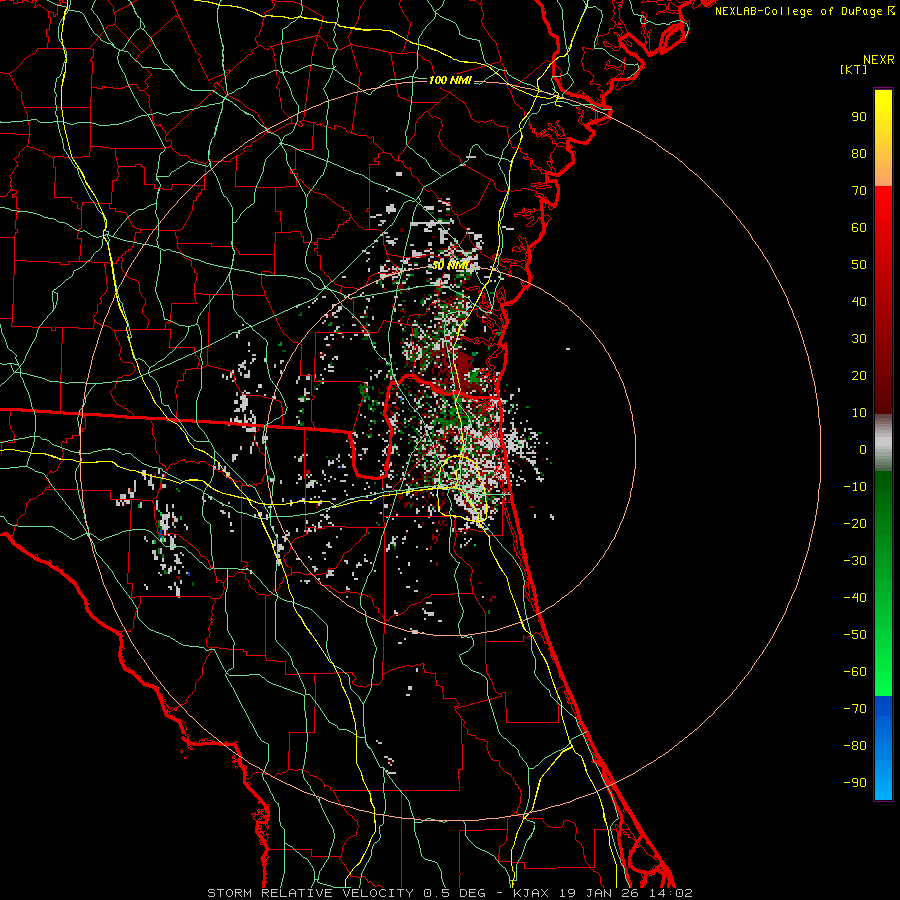Click the 90 value on the velocity scale
The height and width of the screenshot is (900, 900).
click(x=859, y=117)
